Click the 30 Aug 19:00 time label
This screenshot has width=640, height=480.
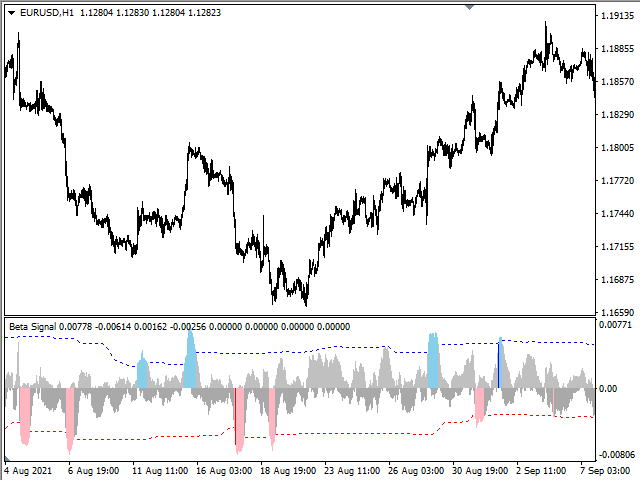pos(480,471)
